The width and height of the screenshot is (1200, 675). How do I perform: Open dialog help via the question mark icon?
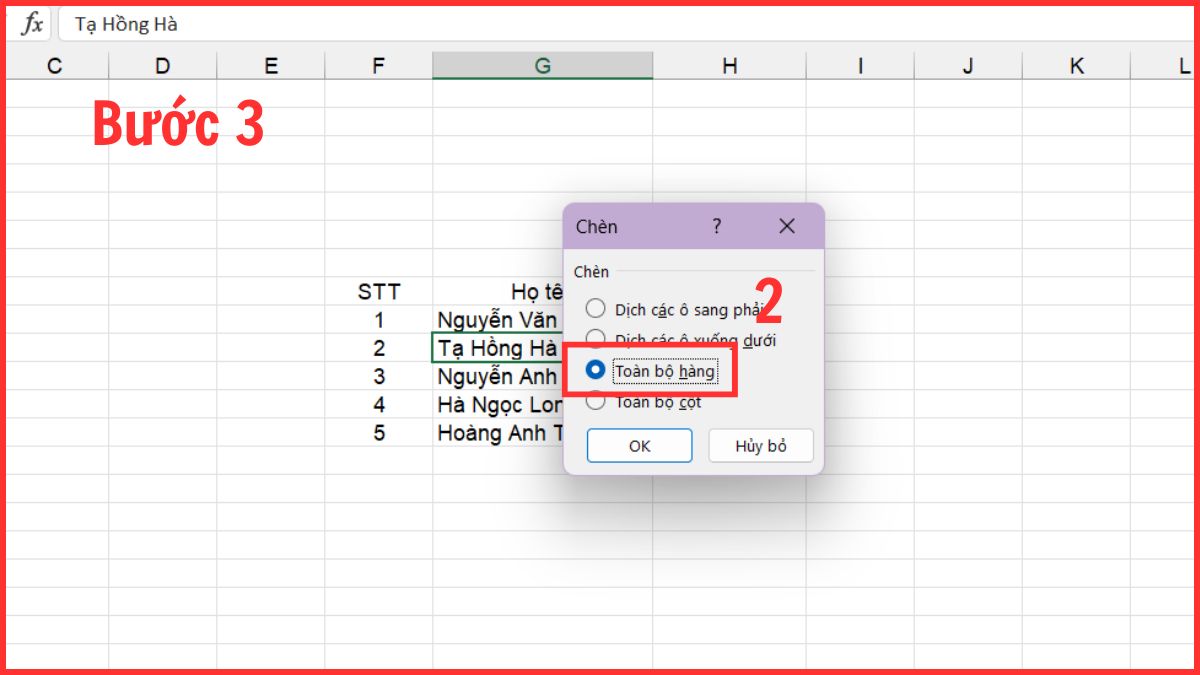716,227
